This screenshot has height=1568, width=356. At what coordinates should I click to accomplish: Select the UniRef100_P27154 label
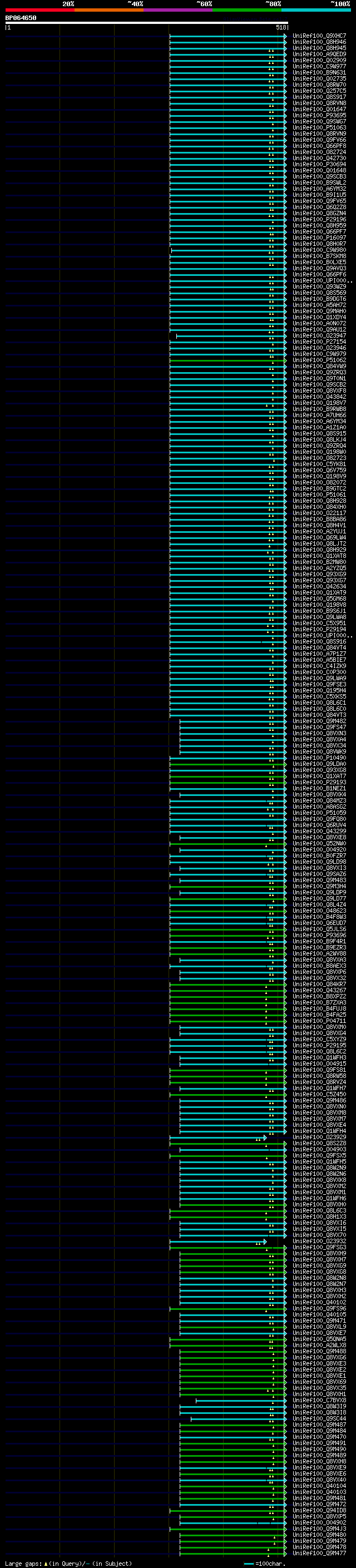(x=319, y=342)
